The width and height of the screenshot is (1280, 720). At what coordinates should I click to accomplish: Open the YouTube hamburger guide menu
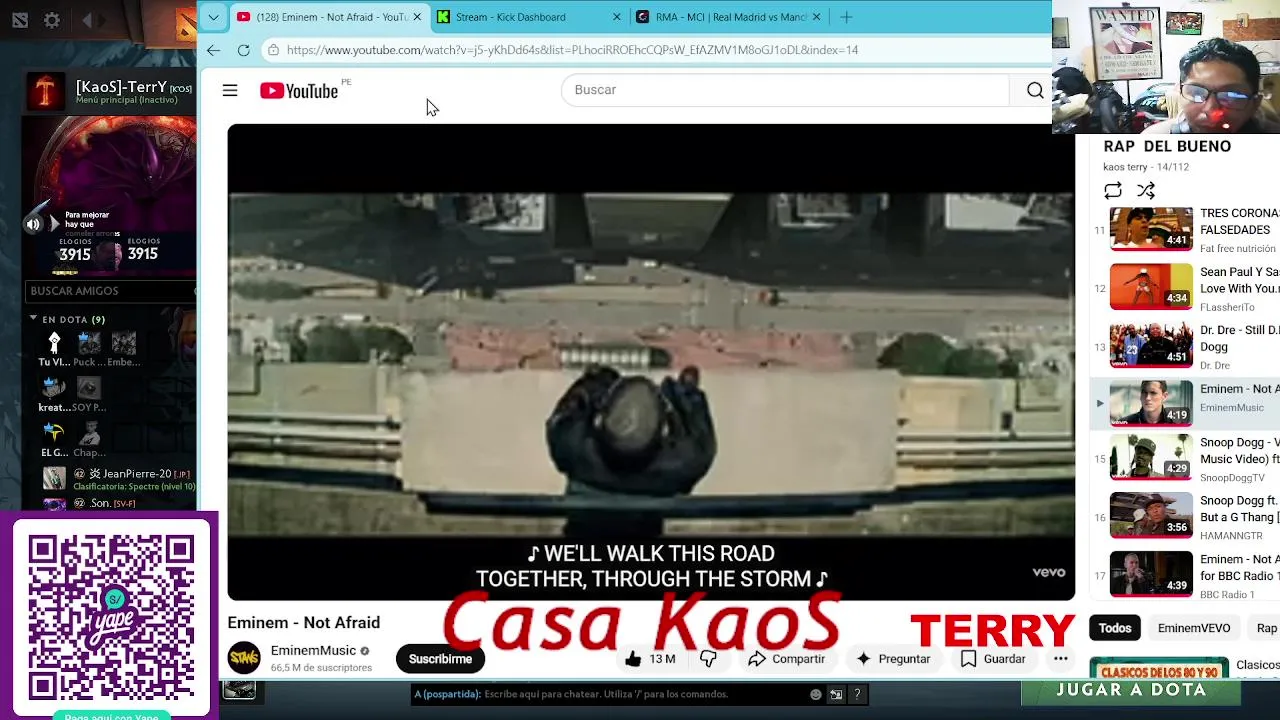coord(230,91)
